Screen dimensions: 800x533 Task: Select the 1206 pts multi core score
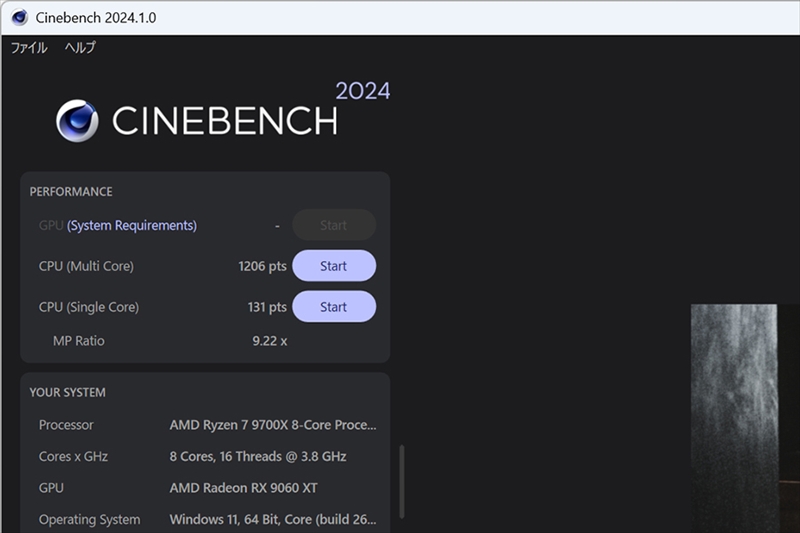pyautogui.click(x=262, y=266)
